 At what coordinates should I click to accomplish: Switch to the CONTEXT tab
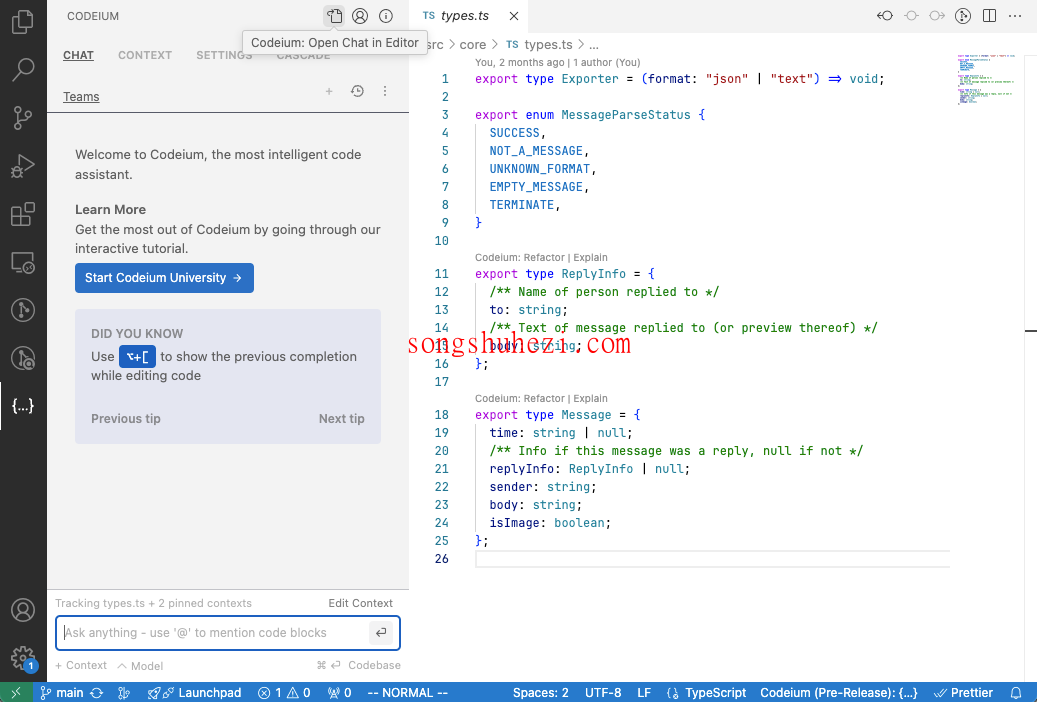coord(145,55)
